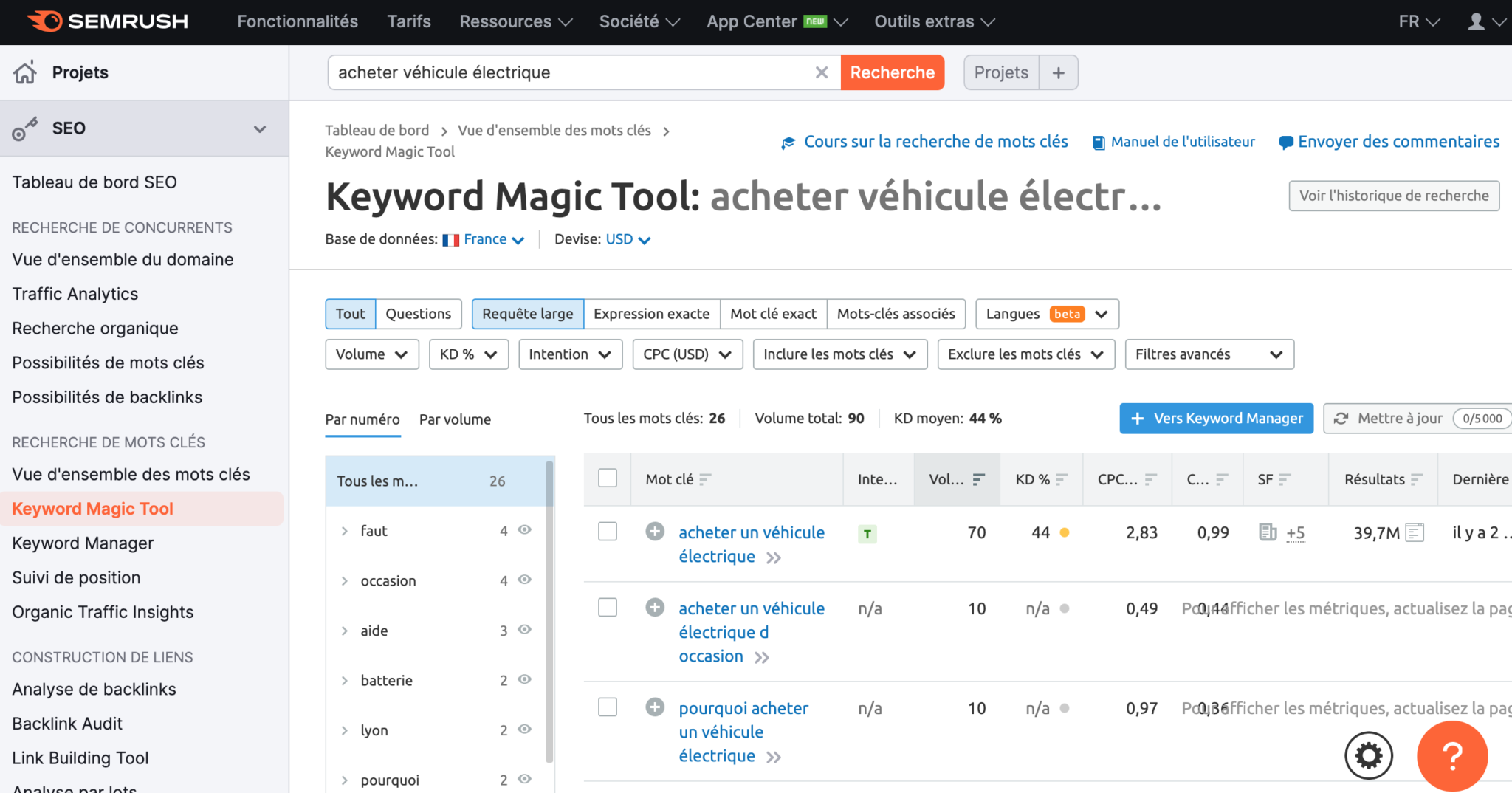
Task: Switch to 'Par volume' tab
Action: pyautogui.click(x=455, y=419)
